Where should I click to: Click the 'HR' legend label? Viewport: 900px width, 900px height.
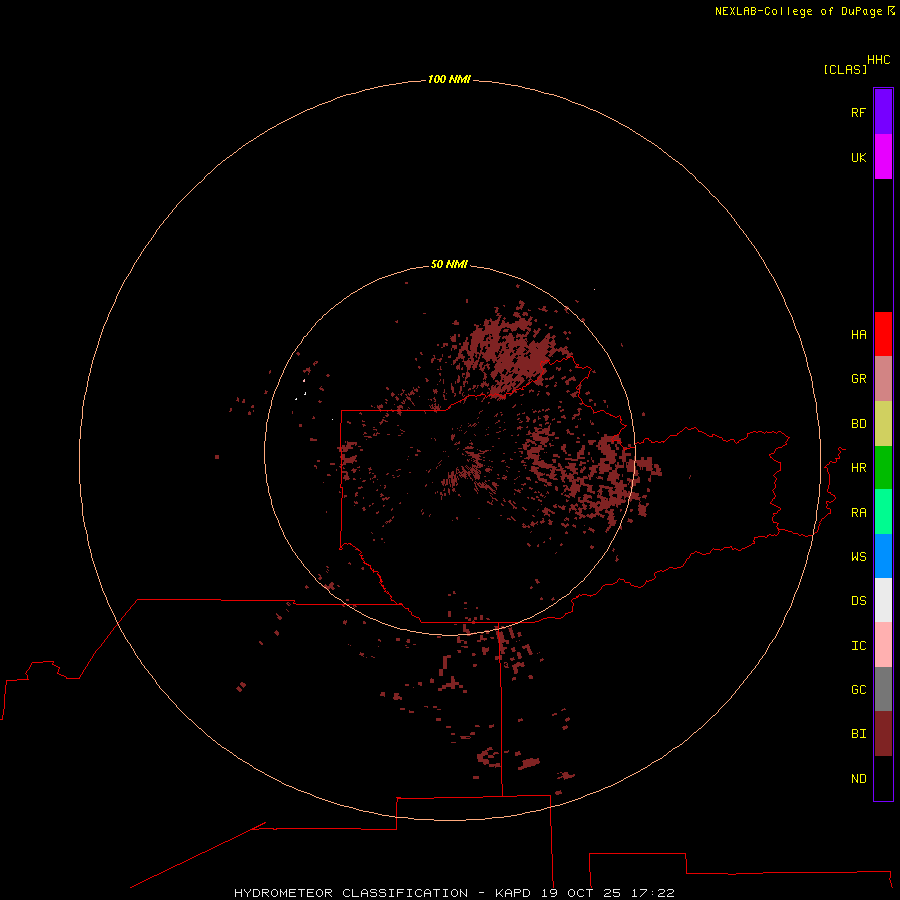pyautogui.click(x=858, y=468)
